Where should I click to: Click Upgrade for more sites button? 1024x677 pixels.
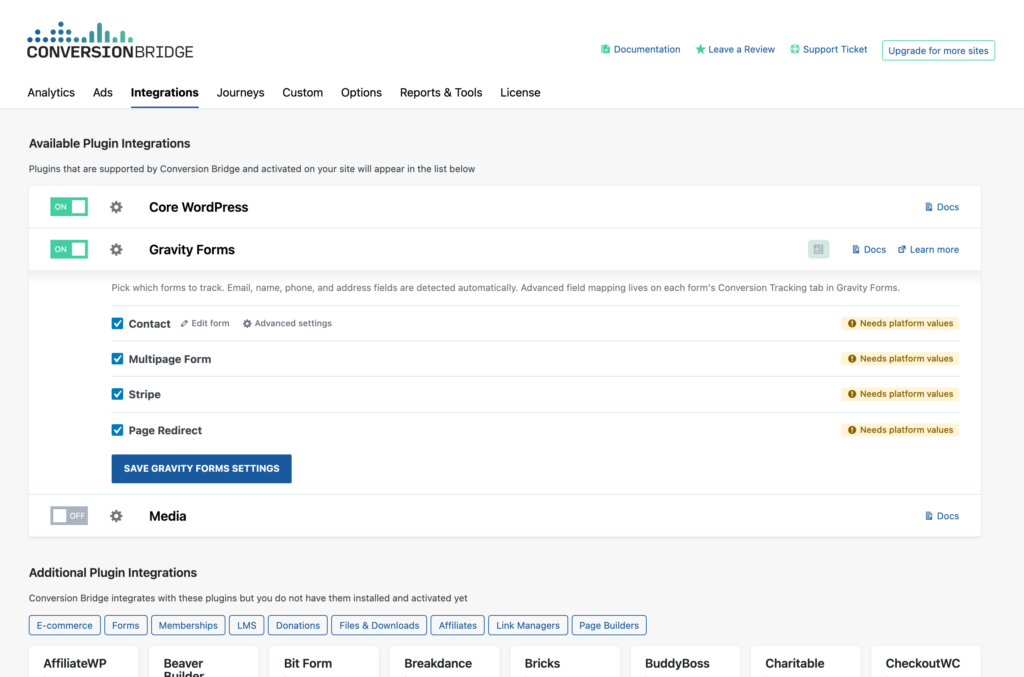click(x=938, y=50)
